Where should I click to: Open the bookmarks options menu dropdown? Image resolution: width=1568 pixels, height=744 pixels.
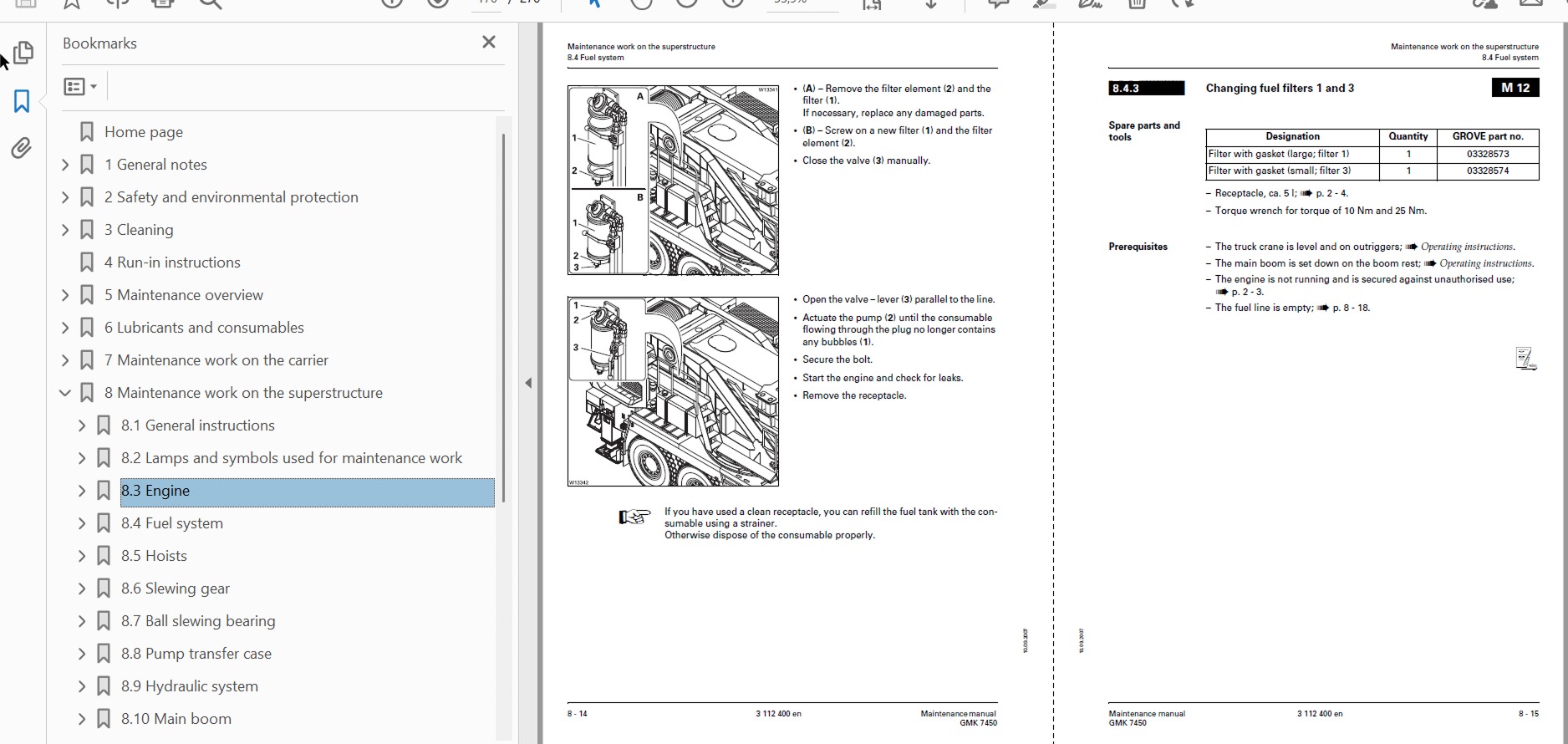click(80, 86)
